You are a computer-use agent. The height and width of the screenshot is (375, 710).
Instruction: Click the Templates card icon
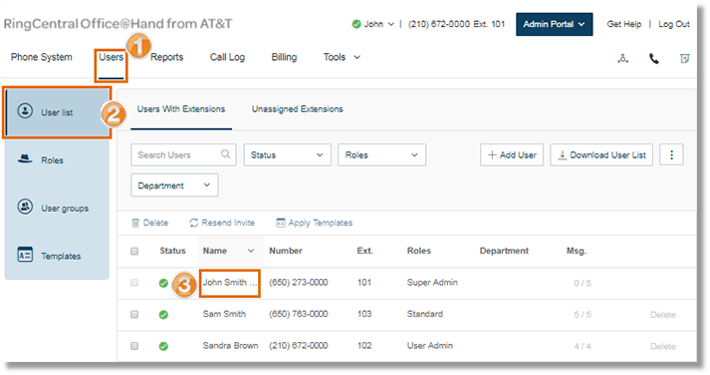[25, 255]
